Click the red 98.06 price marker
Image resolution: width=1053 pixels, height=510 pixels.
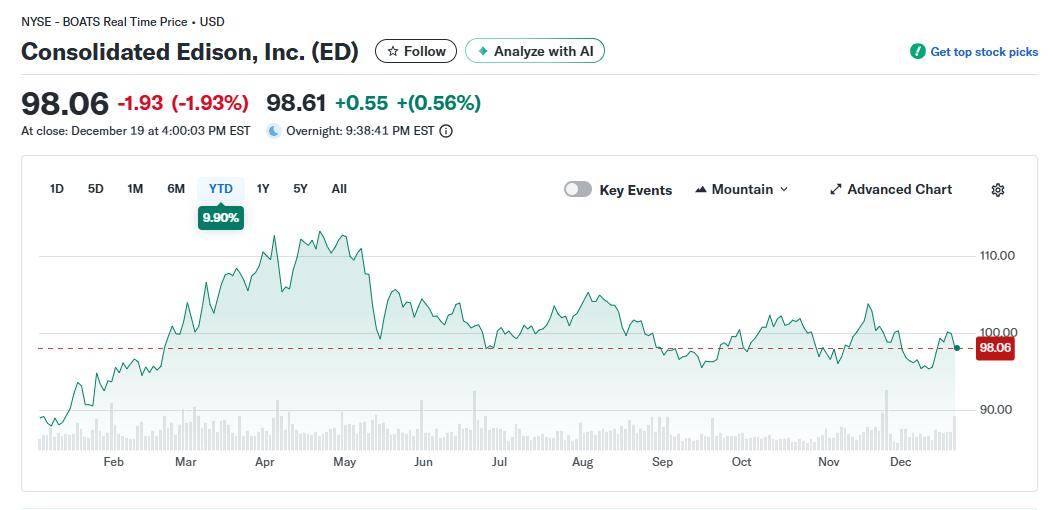995,348
